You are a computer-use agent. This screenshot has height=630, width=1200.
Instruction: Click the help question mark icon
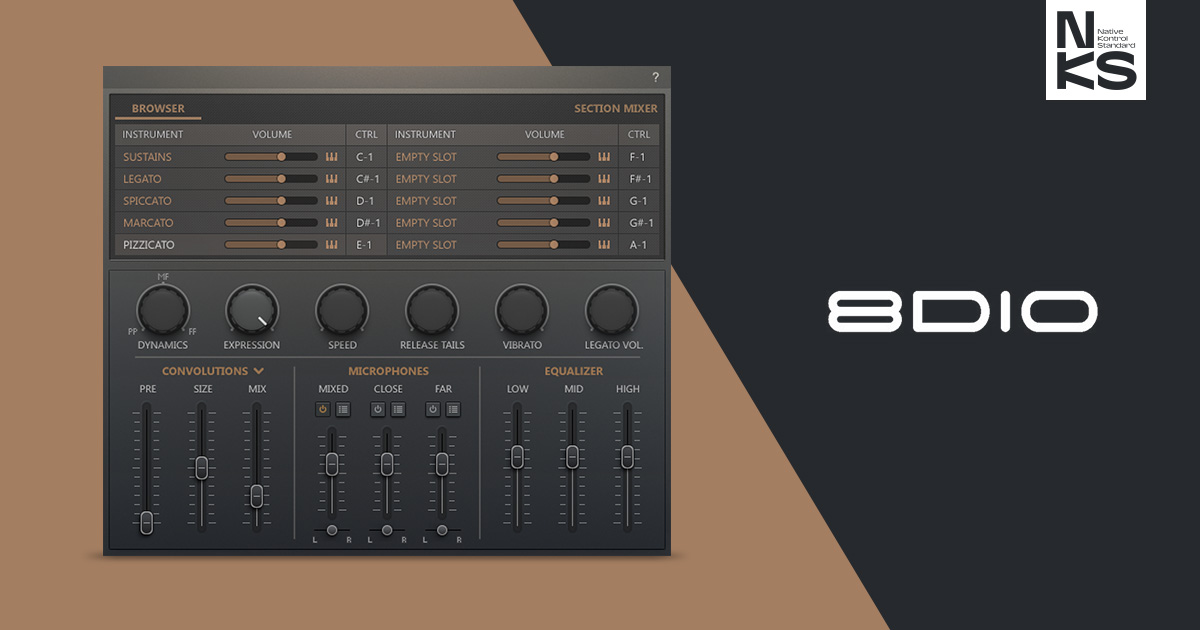657,76
